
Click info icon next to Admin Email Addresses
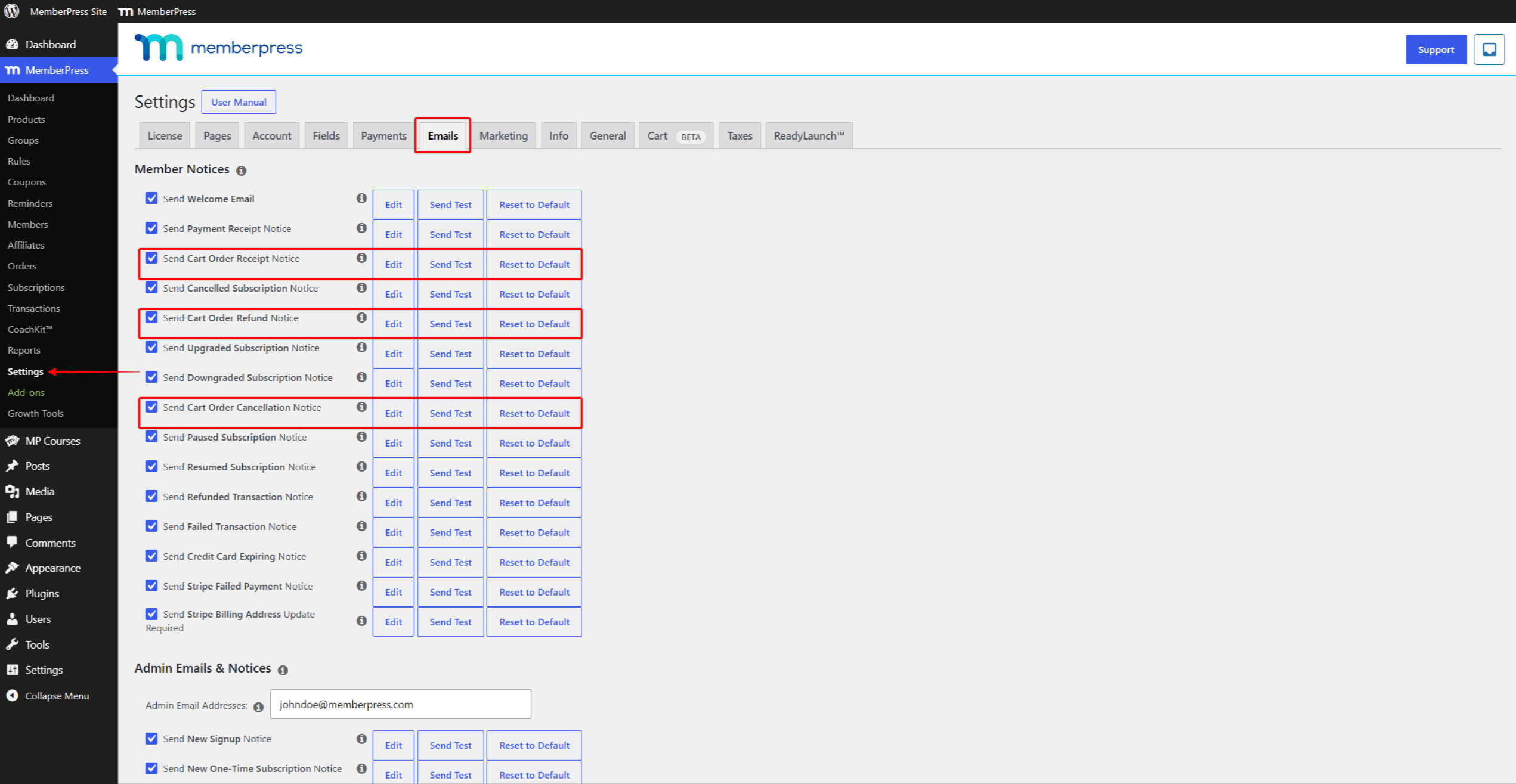[258, 707]
